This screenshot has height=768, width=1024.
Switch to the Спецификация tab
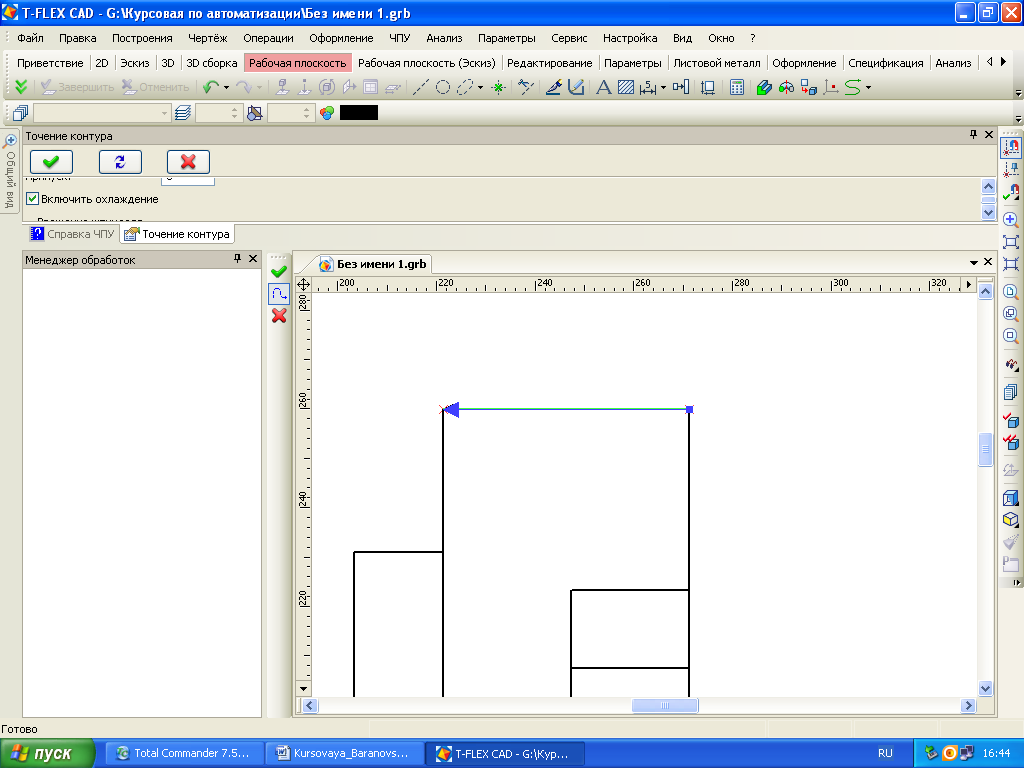point(886,63)
